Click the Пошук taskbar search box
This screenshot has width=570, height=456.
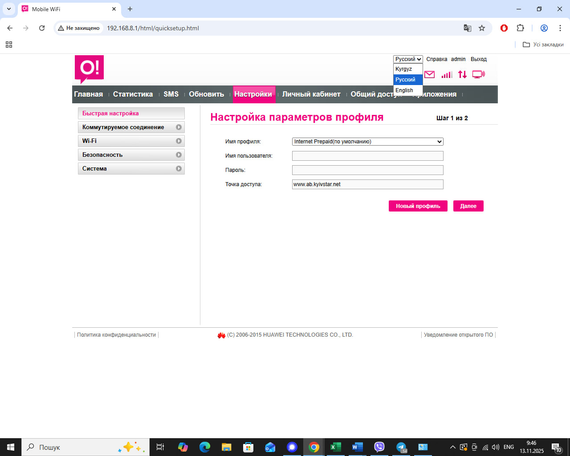(86, 447)
